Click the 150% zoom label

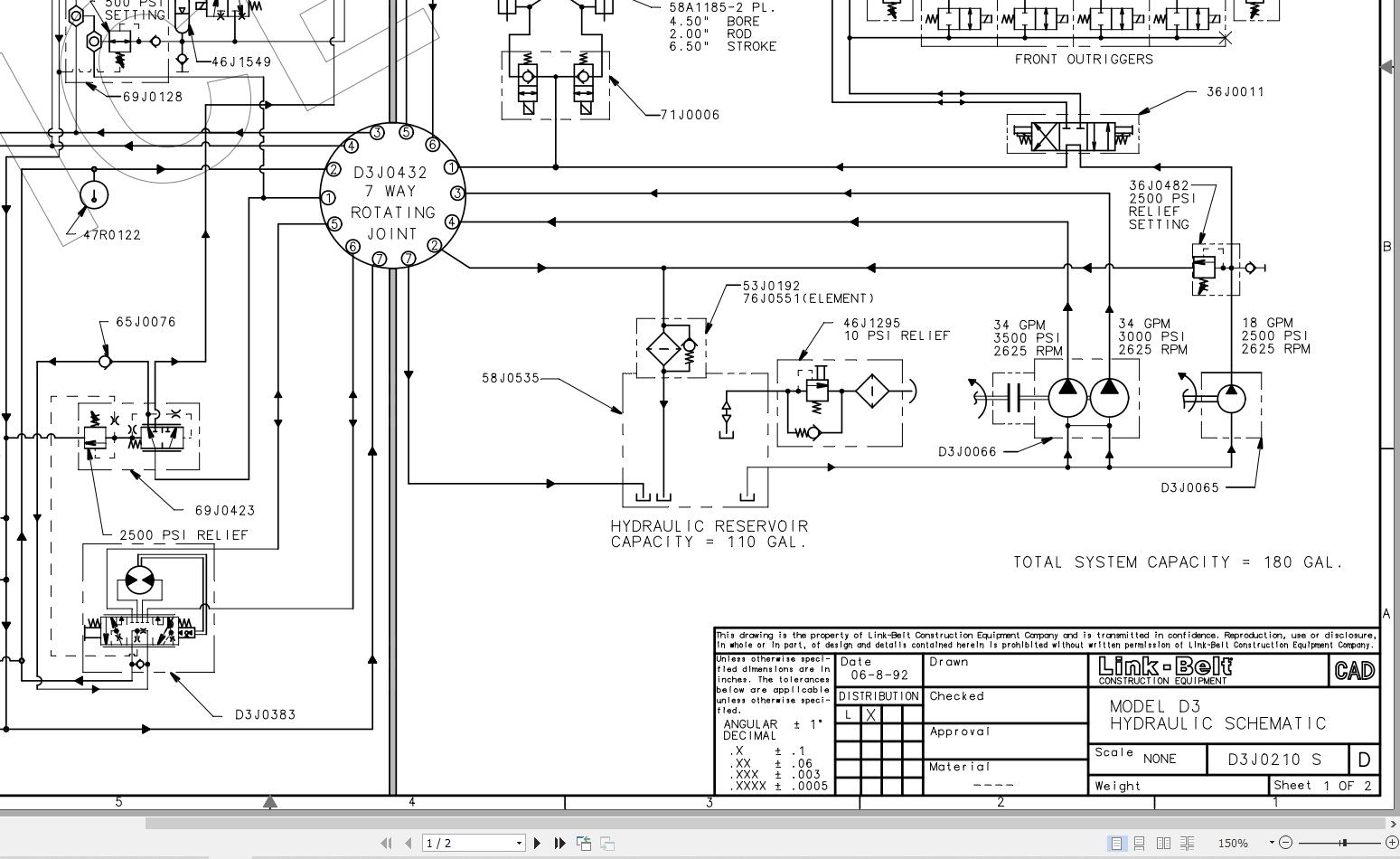point(1234,842)
